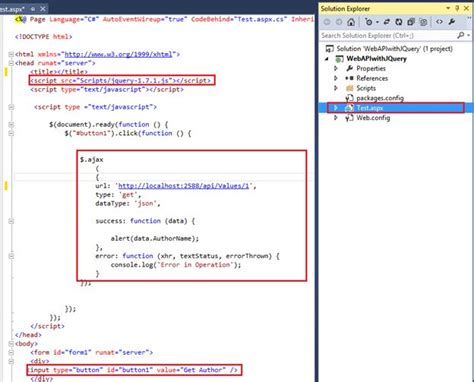474x382 pixels.
Task: Toggle auto-hide pin on Solution Explorer
Action: click(x=457, y=8)
